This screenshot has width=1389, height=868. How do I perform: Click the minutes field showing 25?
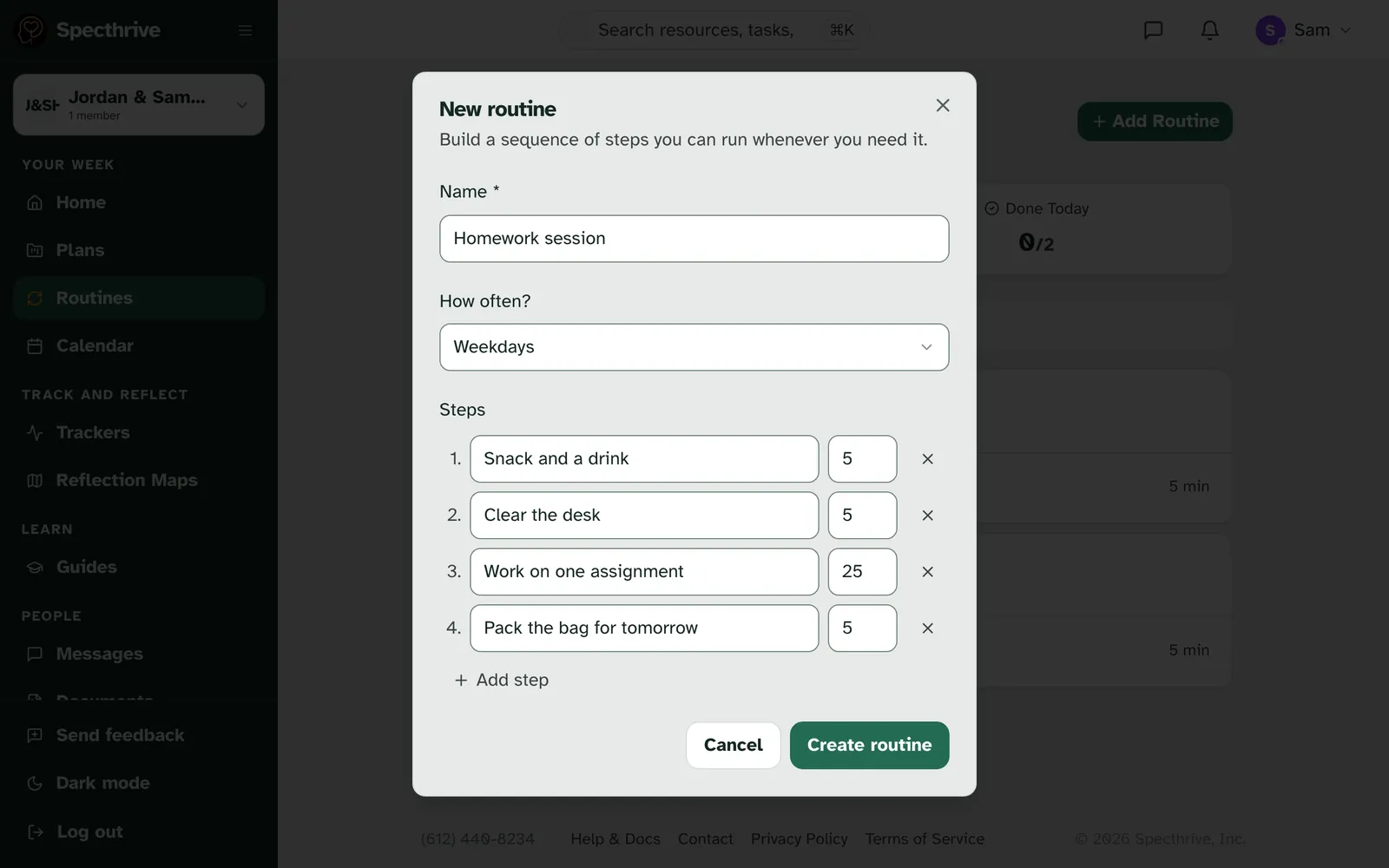pyautogui.click(x=862, y=572)
